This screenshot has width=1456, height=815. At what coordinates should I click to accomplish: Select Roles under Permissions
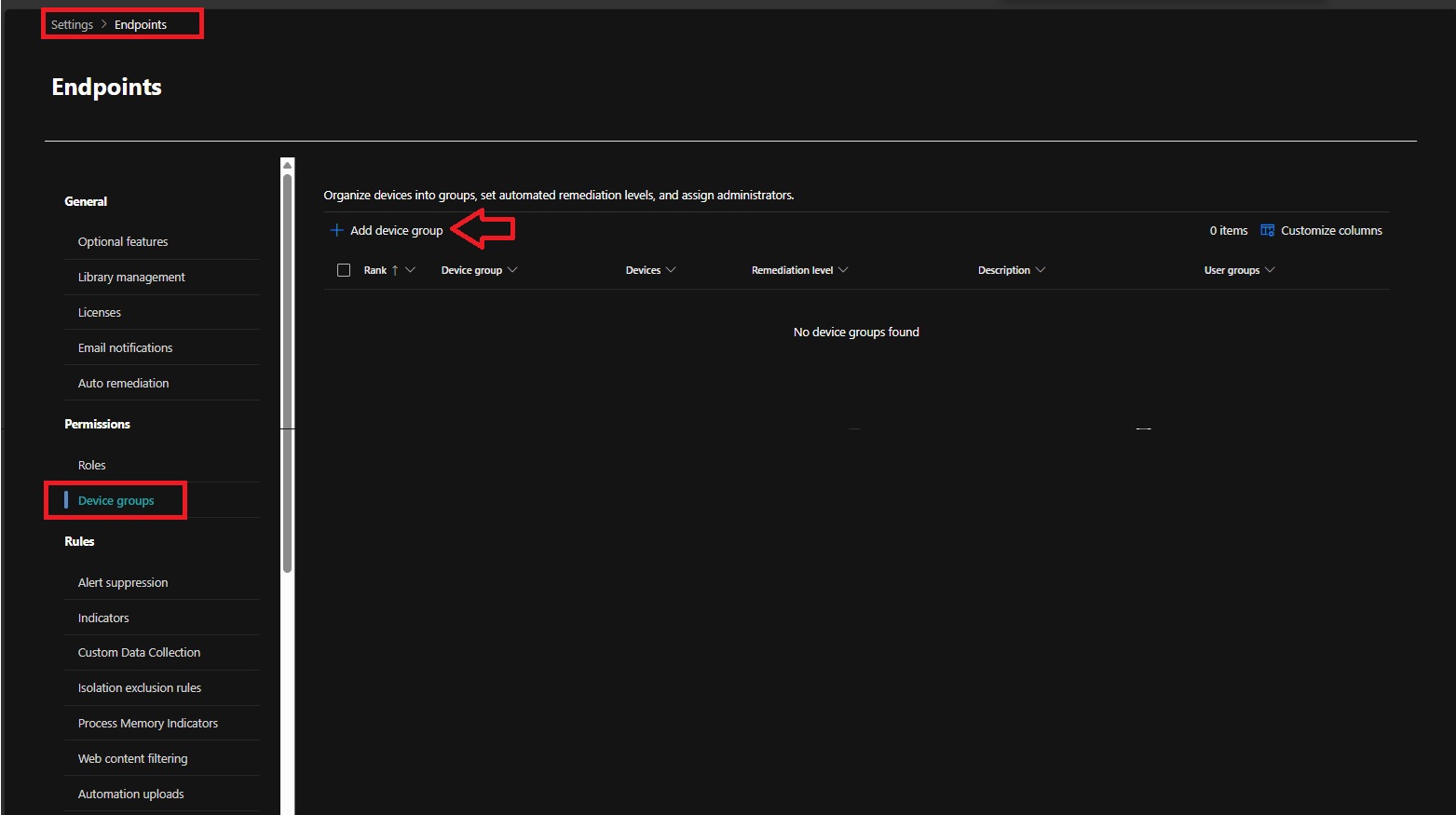coord(92,466)
